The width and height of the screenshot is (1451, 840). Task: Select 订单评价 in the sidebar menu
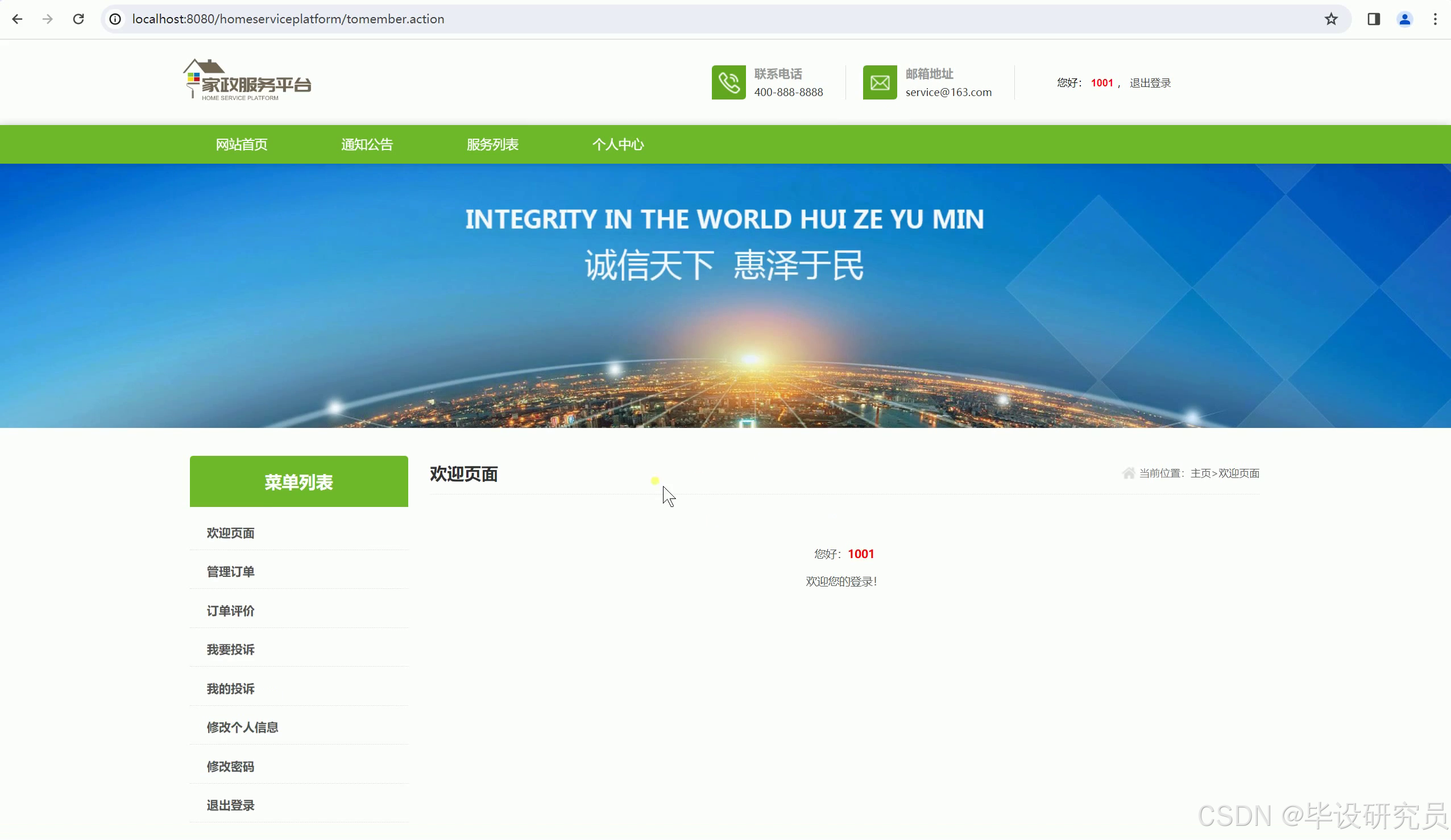230,611
